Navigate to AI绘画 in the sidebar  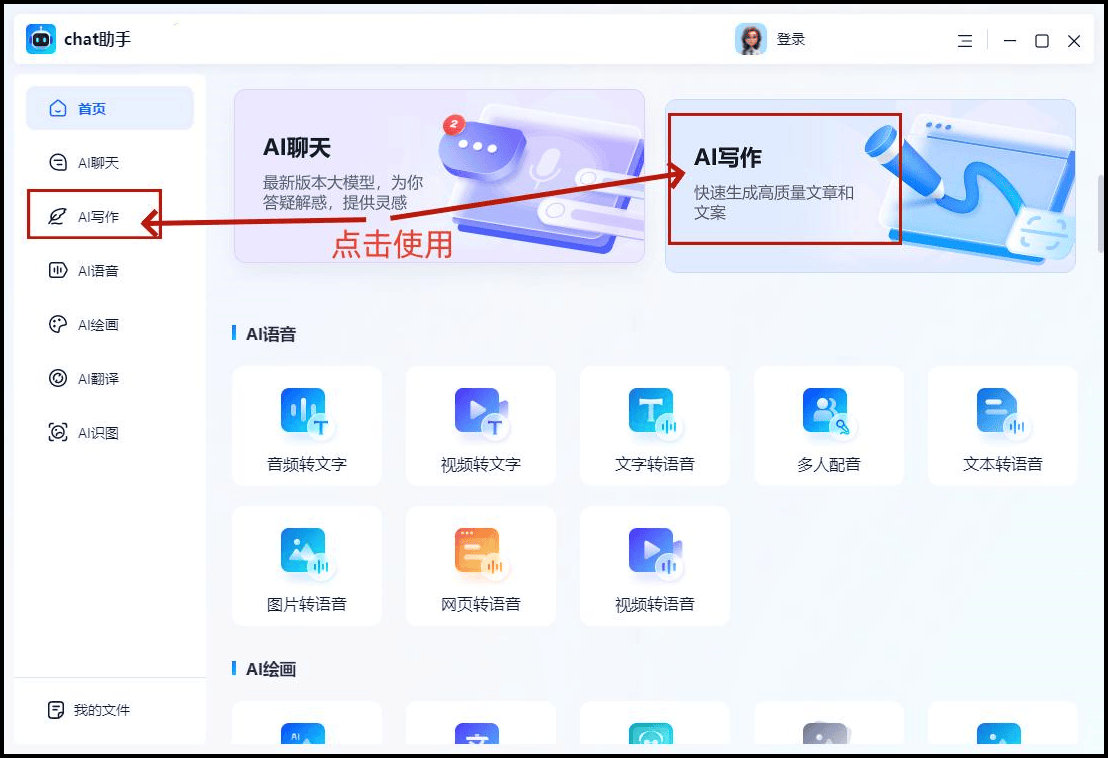[x=97, y=325]
